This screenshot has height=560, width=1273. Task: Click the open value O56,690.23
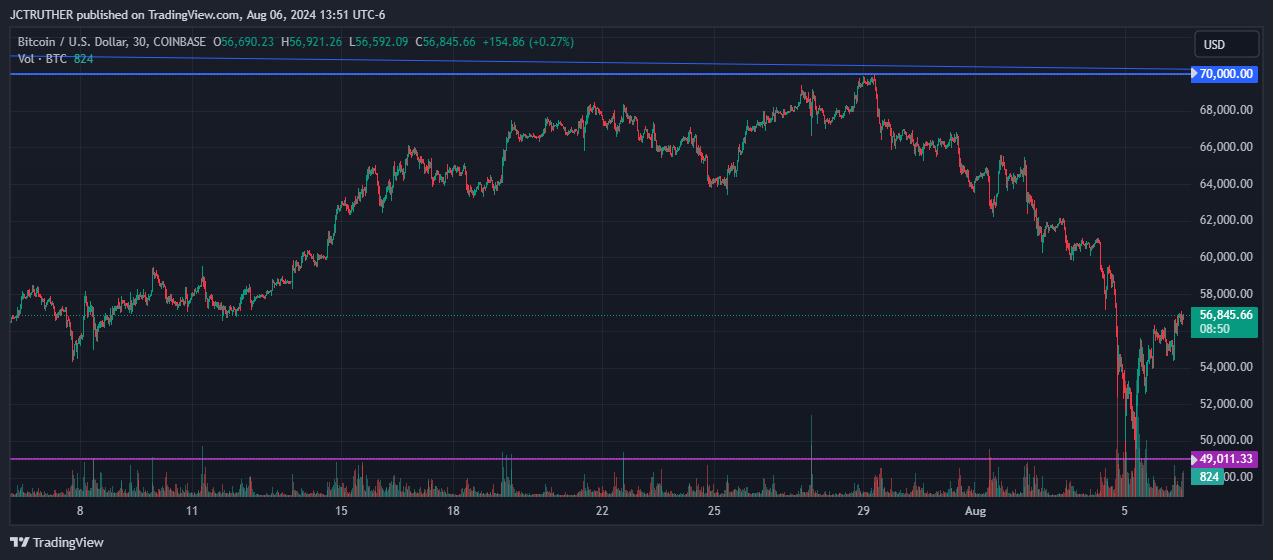(x=245, y=42)
